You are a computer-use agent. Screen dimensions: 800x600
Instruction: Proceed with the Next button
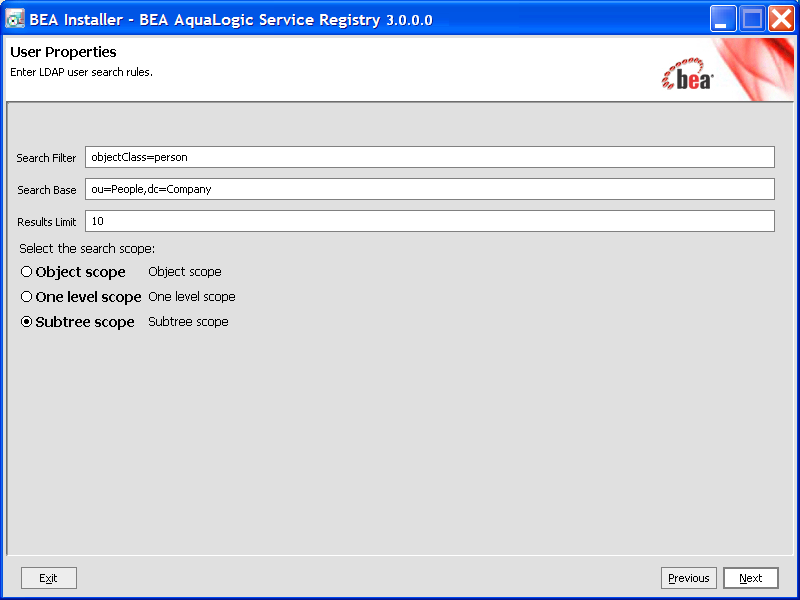point(751,578)
